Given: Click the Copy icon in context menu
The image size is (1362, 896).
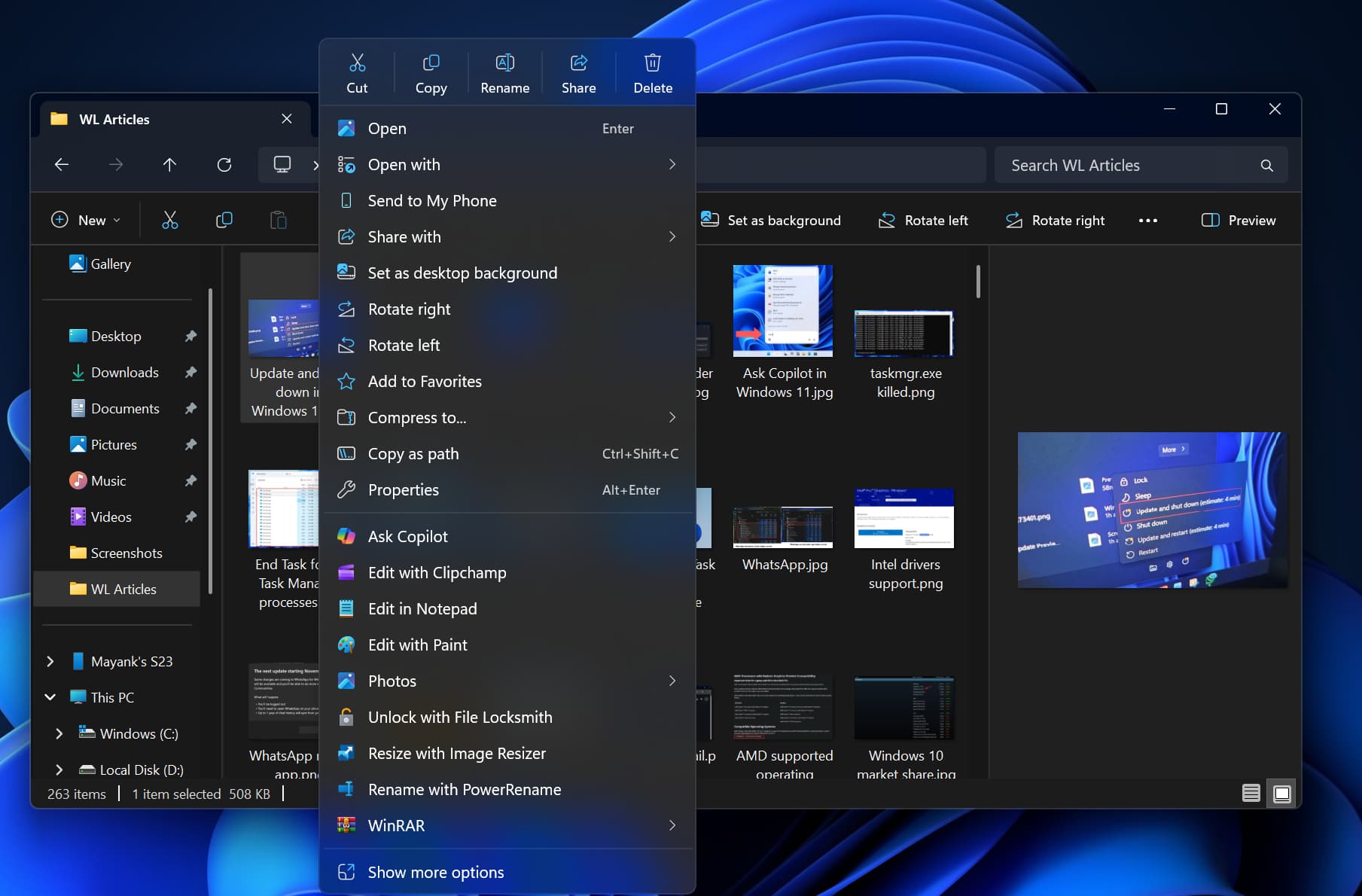Looking at the screenshot, I should (431, 73).
